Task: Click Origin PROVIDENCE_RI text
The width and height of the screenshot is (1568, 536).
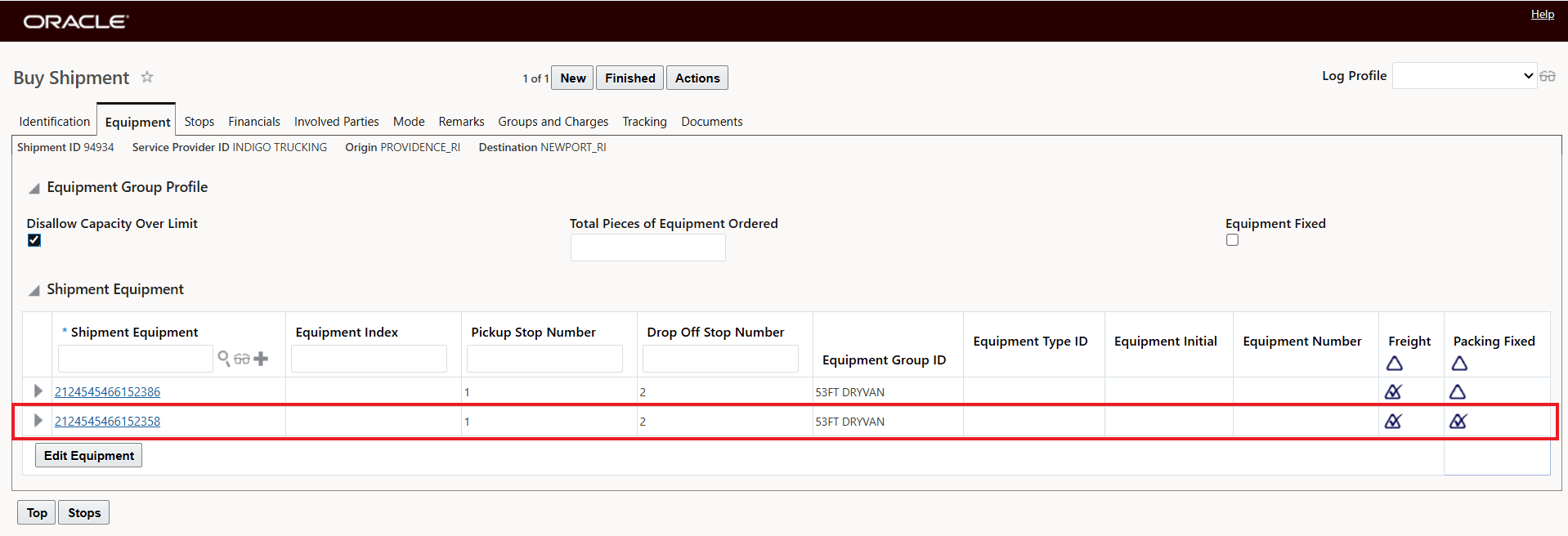Action: (402, 147)
